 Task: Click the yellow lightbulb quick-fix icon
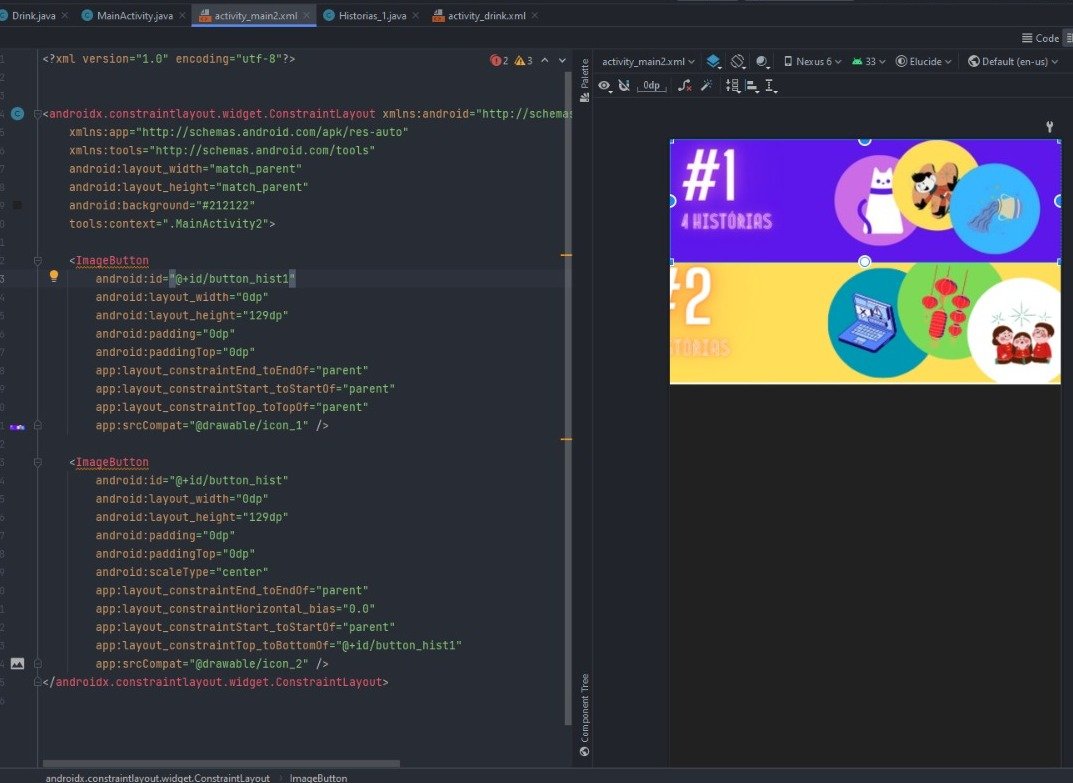click(54, 276)
